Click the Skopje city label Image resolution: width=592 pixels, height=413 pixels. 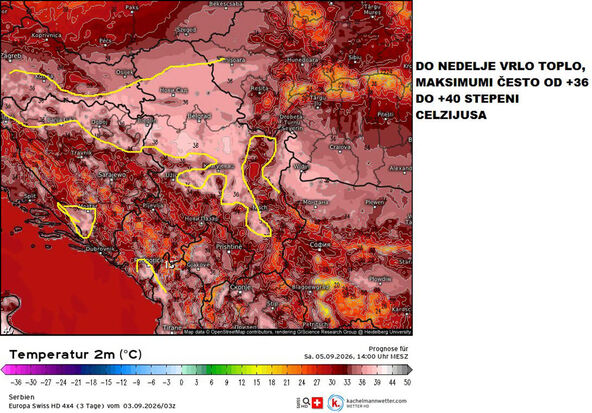pyautogui.click(x=240, y=288)
